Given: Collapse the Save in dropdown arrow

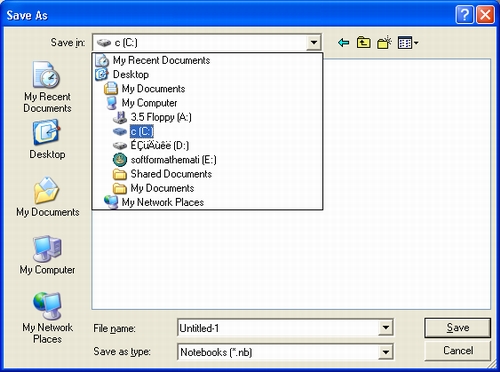Looking at the screenshot, I should [313, 43].
